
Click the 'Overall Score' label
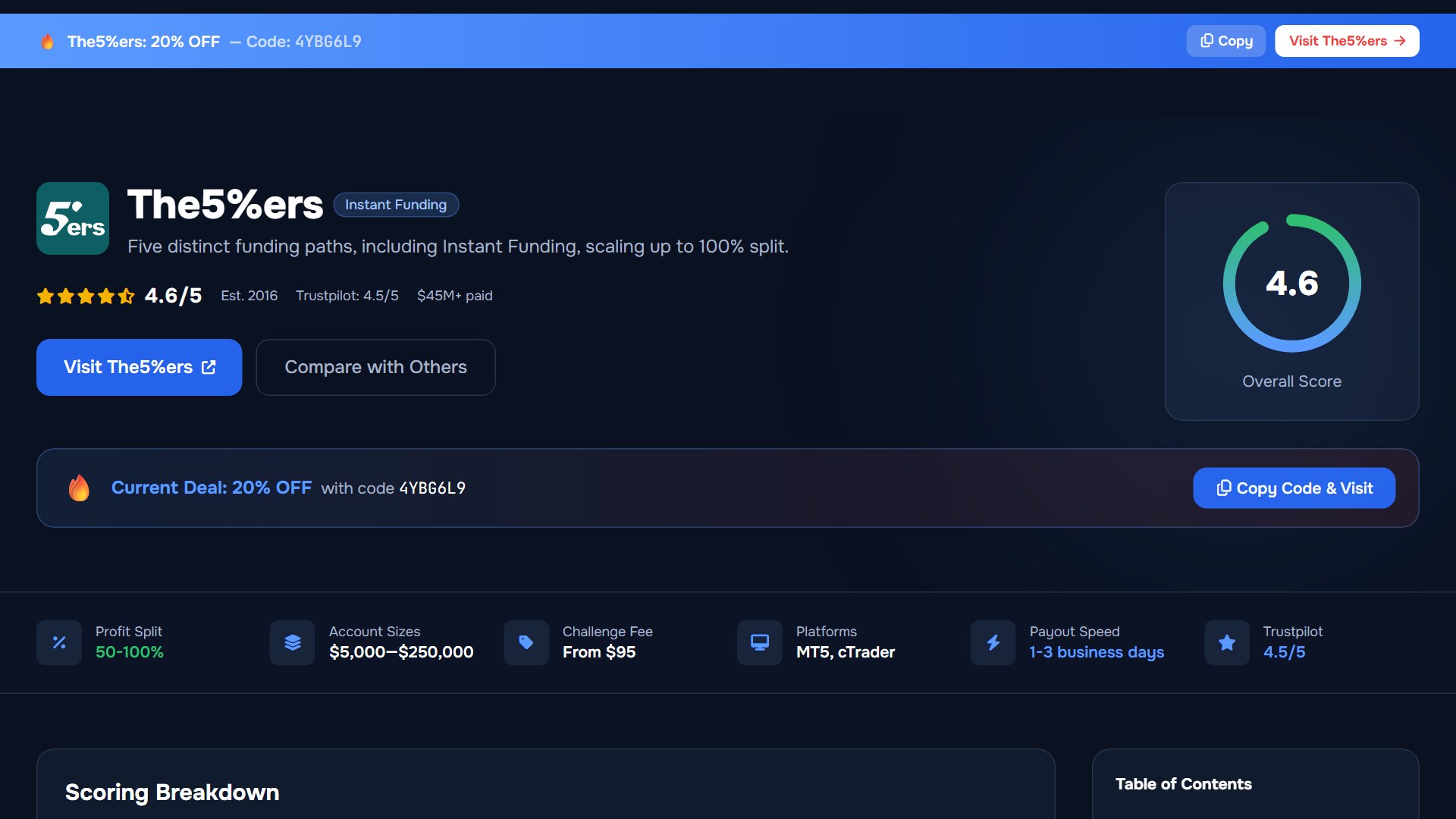click(1291, 381)
